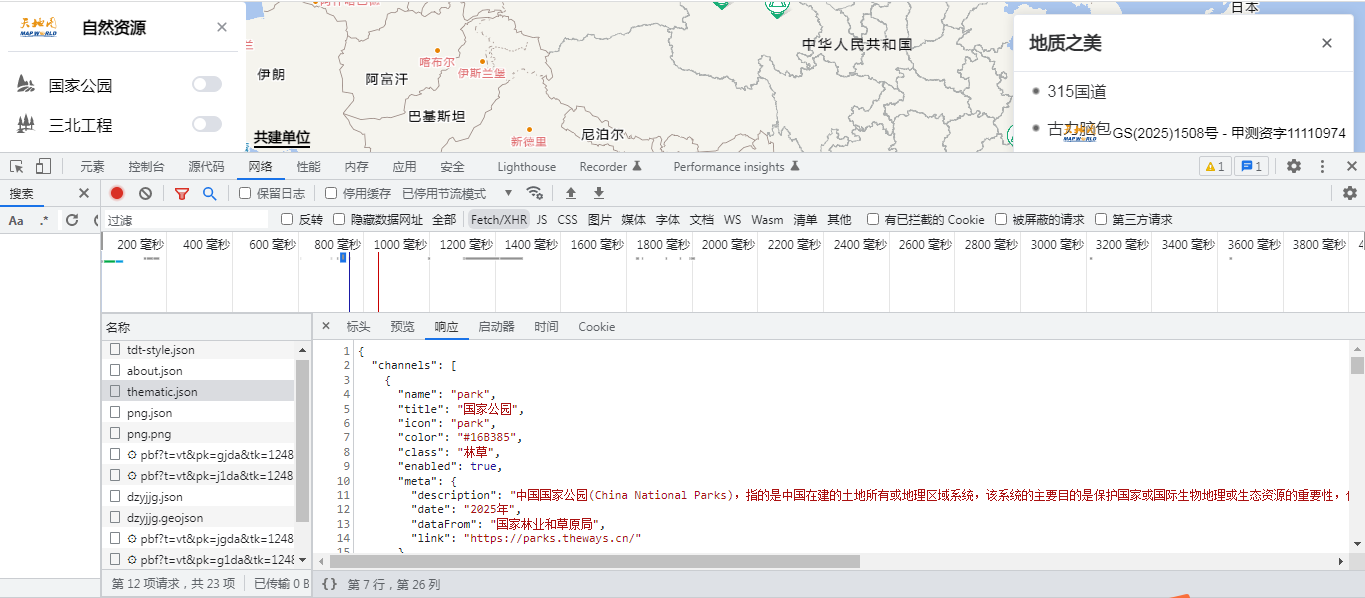Toggle the 国家公园 layer switch

207,84
